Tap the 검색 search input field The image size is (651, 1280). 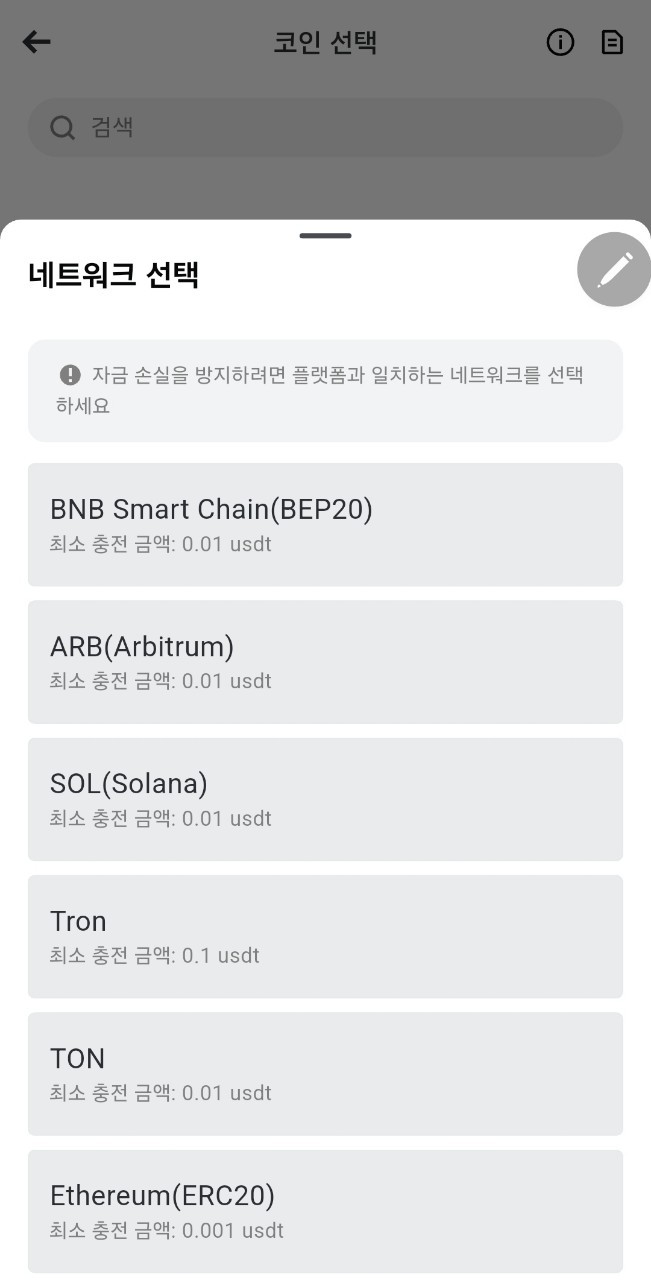point(325,127)
